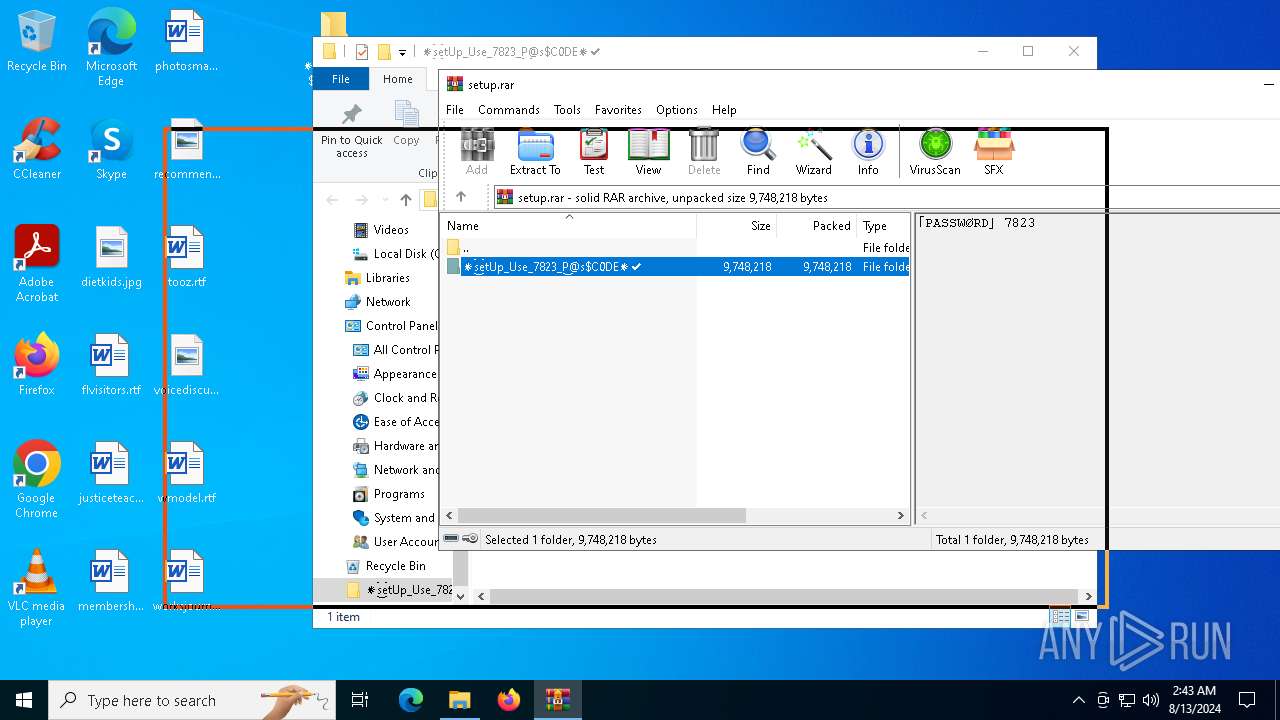
Task: Select Libraries in Explorer tree
Action: 388,278
